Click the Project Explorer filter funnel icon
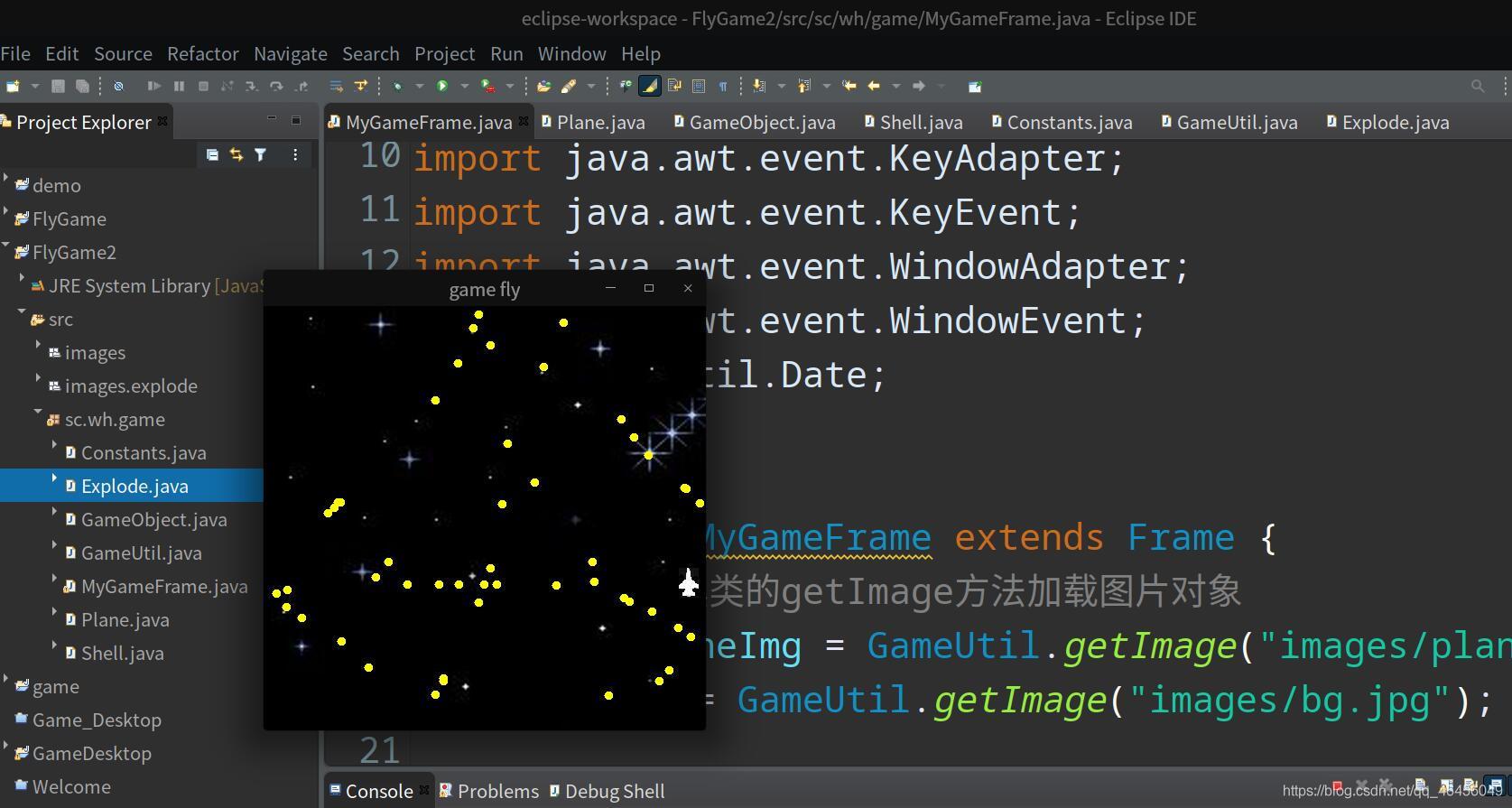Image resolution: width=1512 pixels, height=808 pixels. point(260,155)
